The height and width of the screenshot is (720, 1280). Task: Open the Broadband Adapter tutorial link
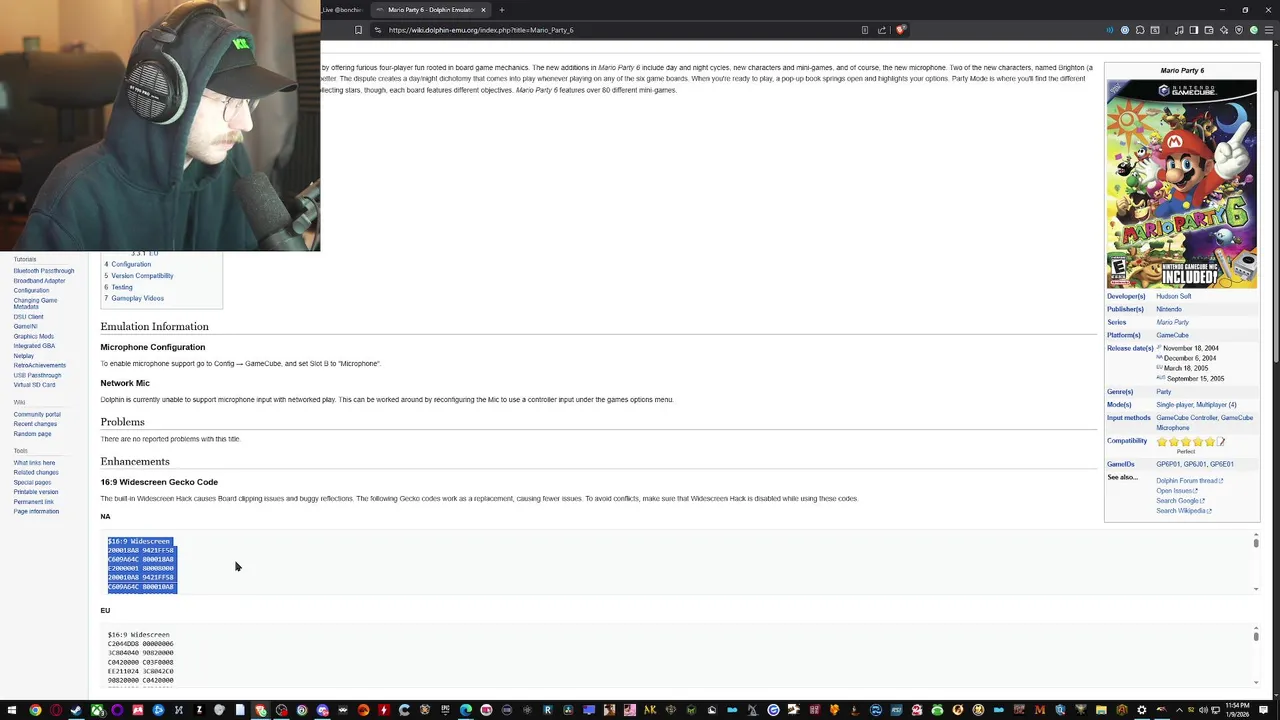point(39,281)
